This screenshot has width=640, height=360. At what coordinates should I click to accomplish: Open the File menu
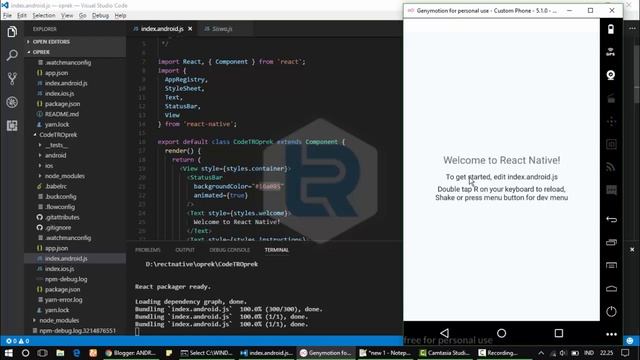(7, 16)
